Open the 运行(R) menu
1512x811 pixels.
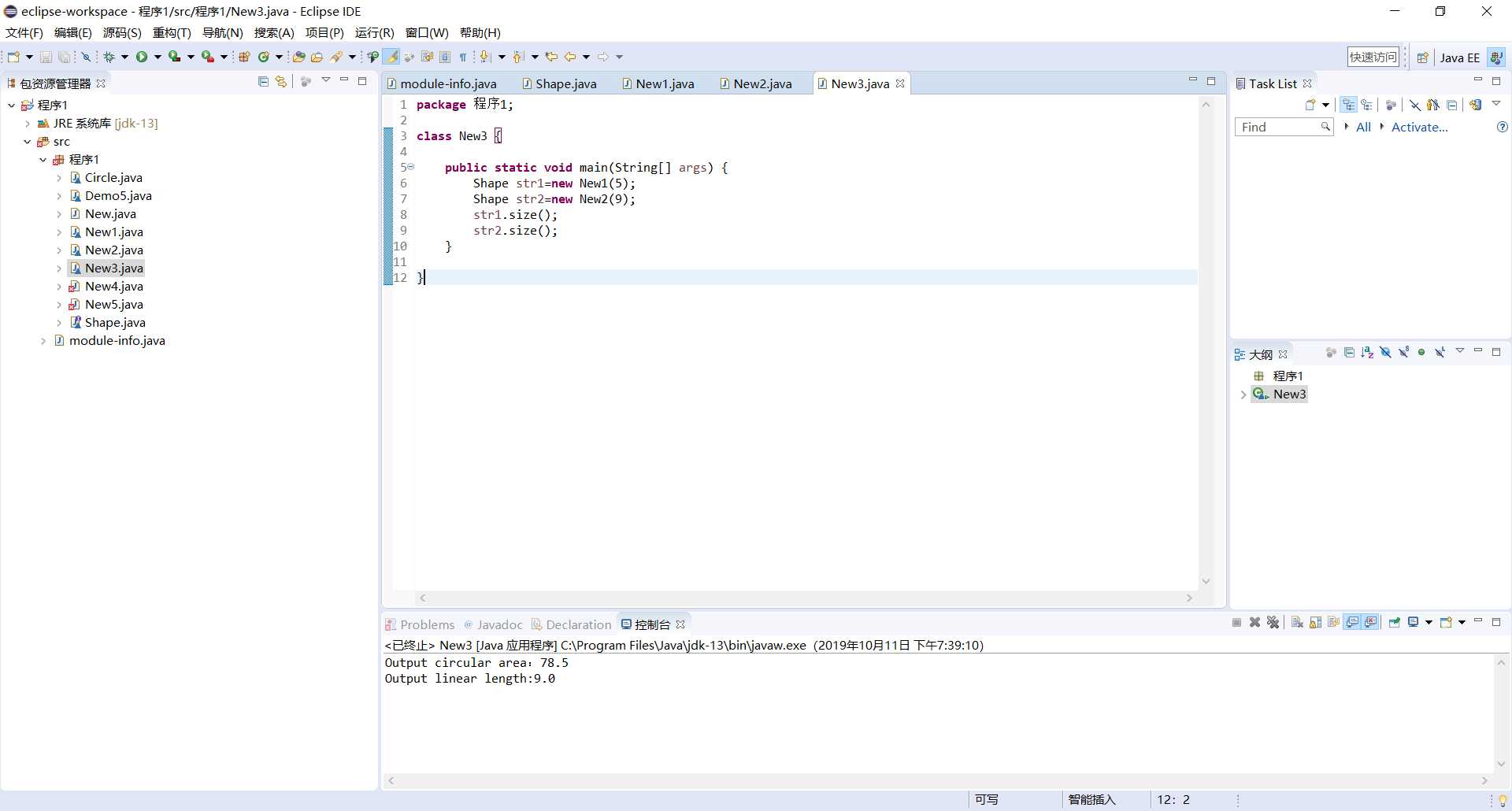coord(374,32)
